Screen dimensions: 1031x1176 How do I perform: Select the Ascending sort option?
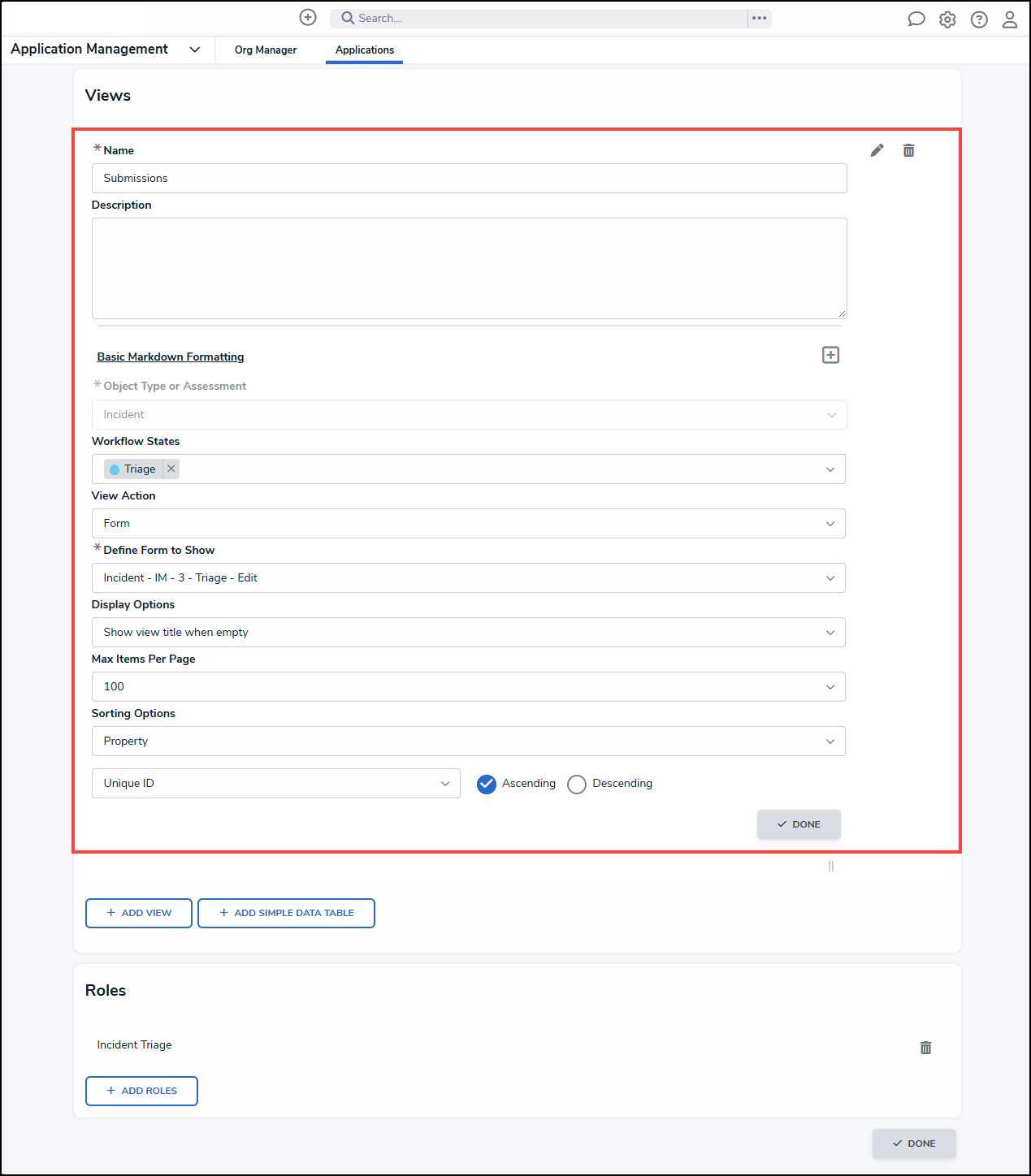tap(487, 784)
